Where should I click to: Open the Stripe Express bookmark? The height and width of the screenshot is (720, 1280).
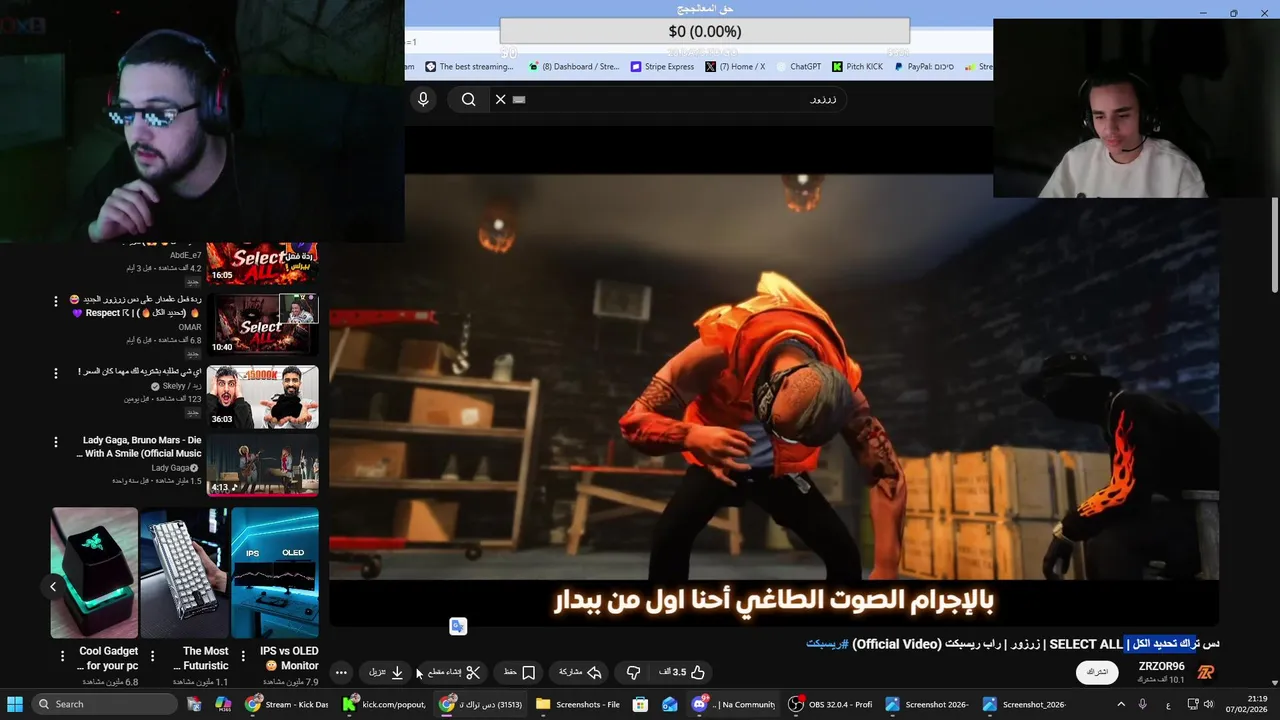[662, 67]
